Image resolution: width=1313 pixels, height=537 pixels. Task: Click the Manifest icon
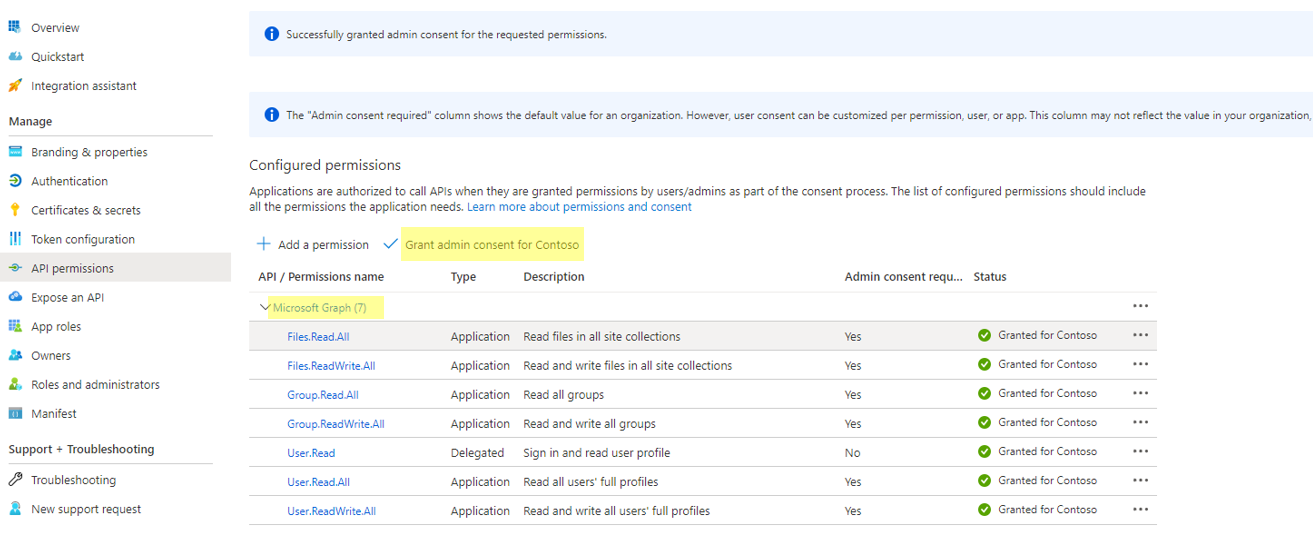point(15,413)
